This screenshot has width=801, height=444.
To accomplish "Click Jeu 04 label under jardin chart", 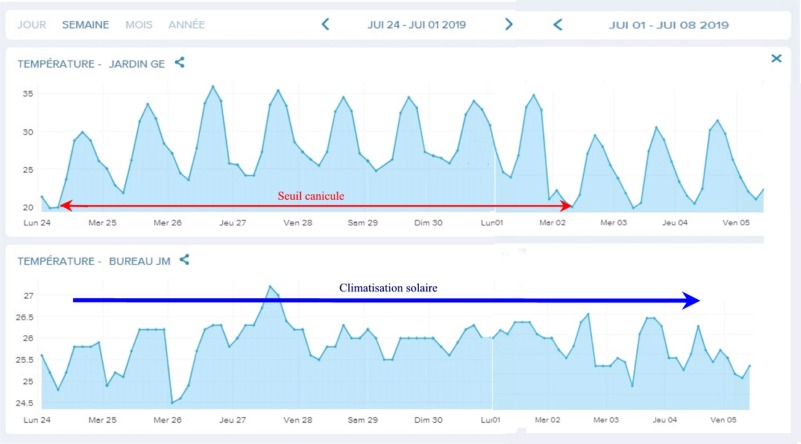I will coord(675,223).
